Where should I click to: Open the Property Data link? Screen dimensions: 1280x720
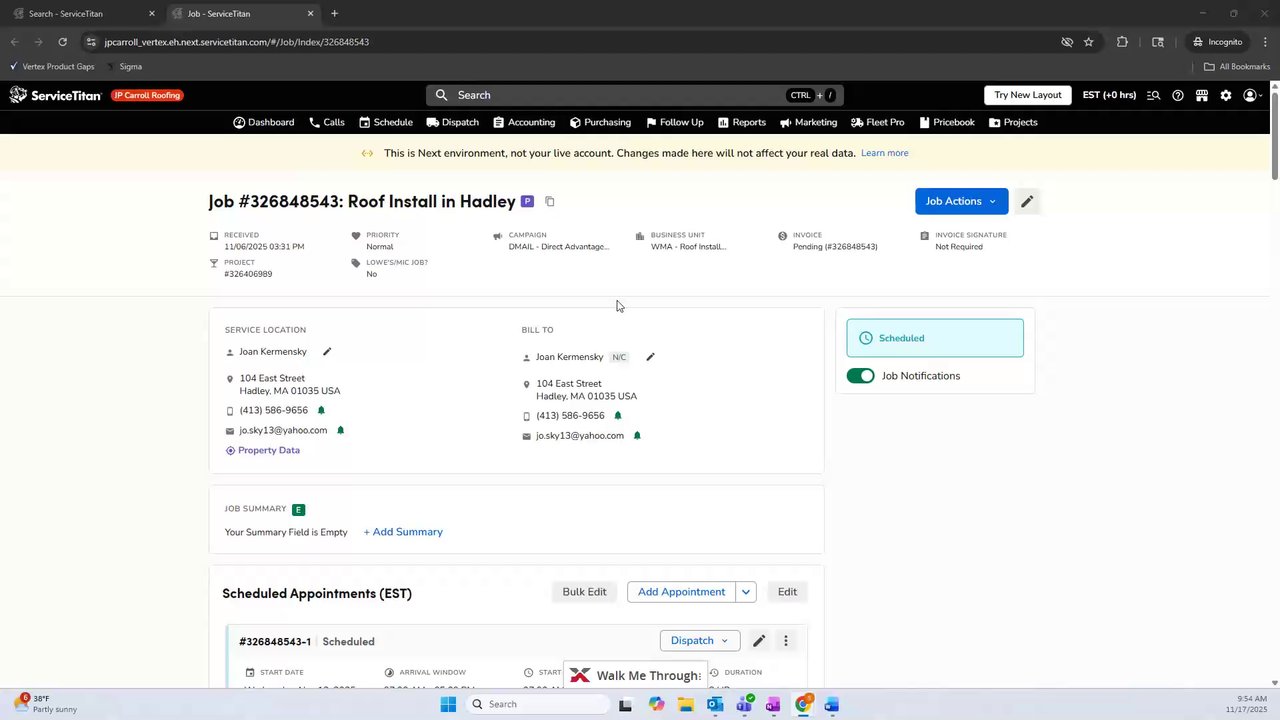pos(263,450)
